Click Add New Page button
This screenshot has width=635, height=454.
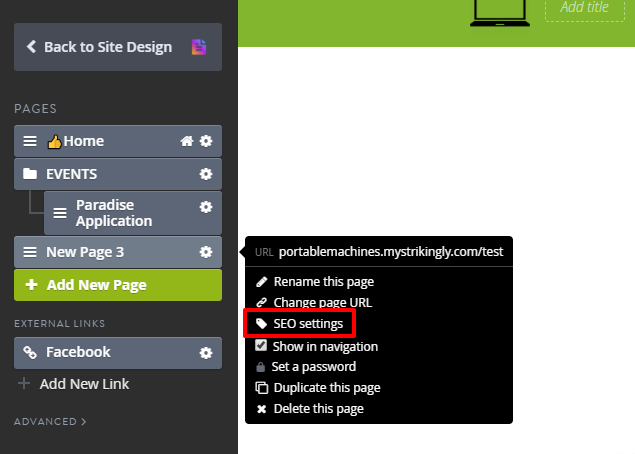pos(118,285)
